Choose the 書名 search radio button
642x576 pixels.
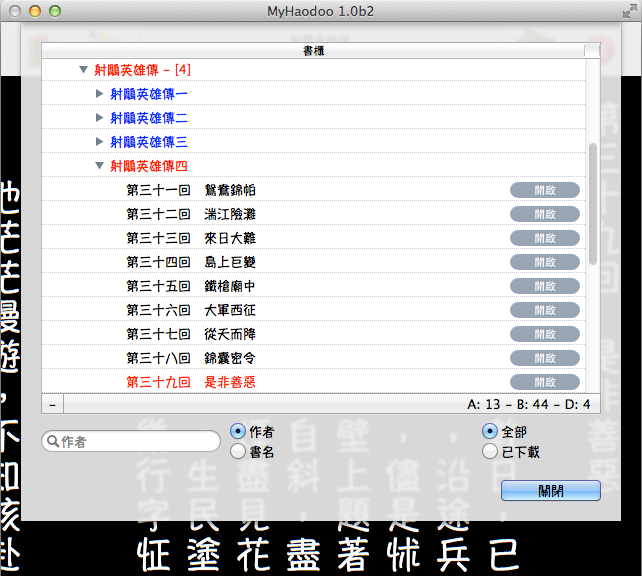pos(238,452)
